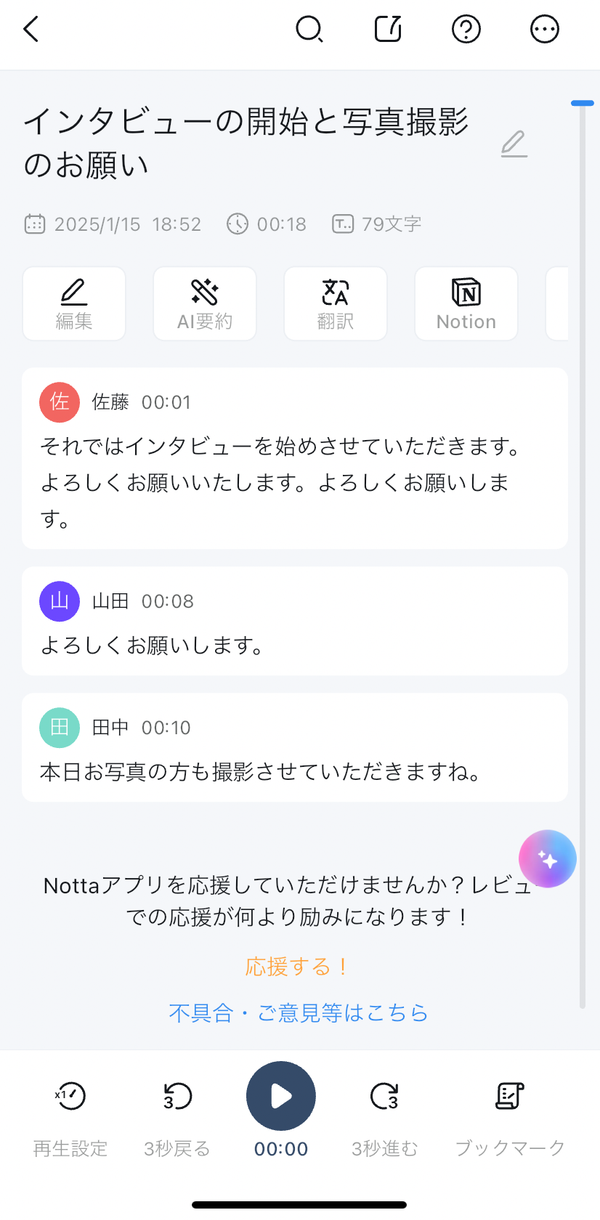Tap the share/export icon
This screenshot has width=600, height=1220.
388,30
